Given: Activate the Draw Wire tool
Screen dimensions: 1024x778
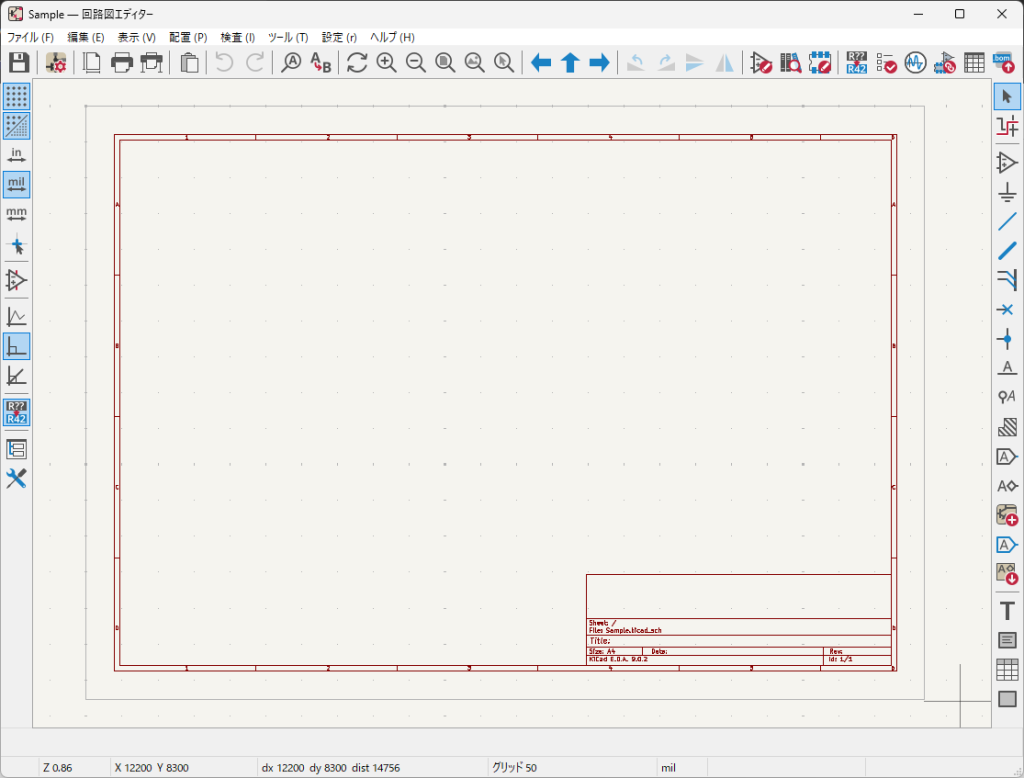Looking at the screenshot, I should (1007, 221).
